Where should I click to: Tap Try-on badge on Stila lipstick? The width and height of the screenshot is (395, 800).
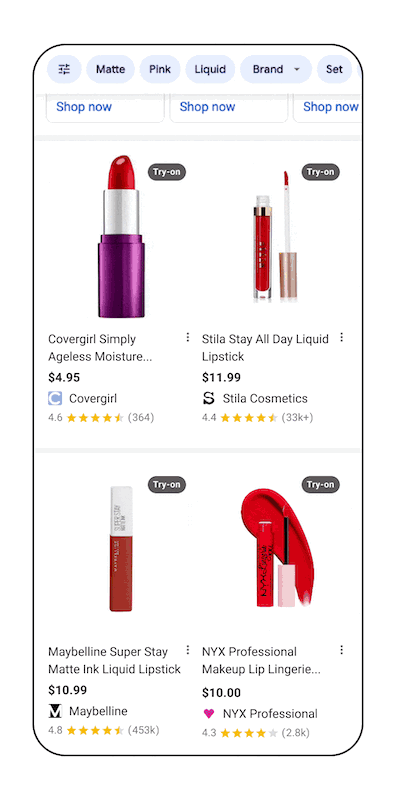320,172
